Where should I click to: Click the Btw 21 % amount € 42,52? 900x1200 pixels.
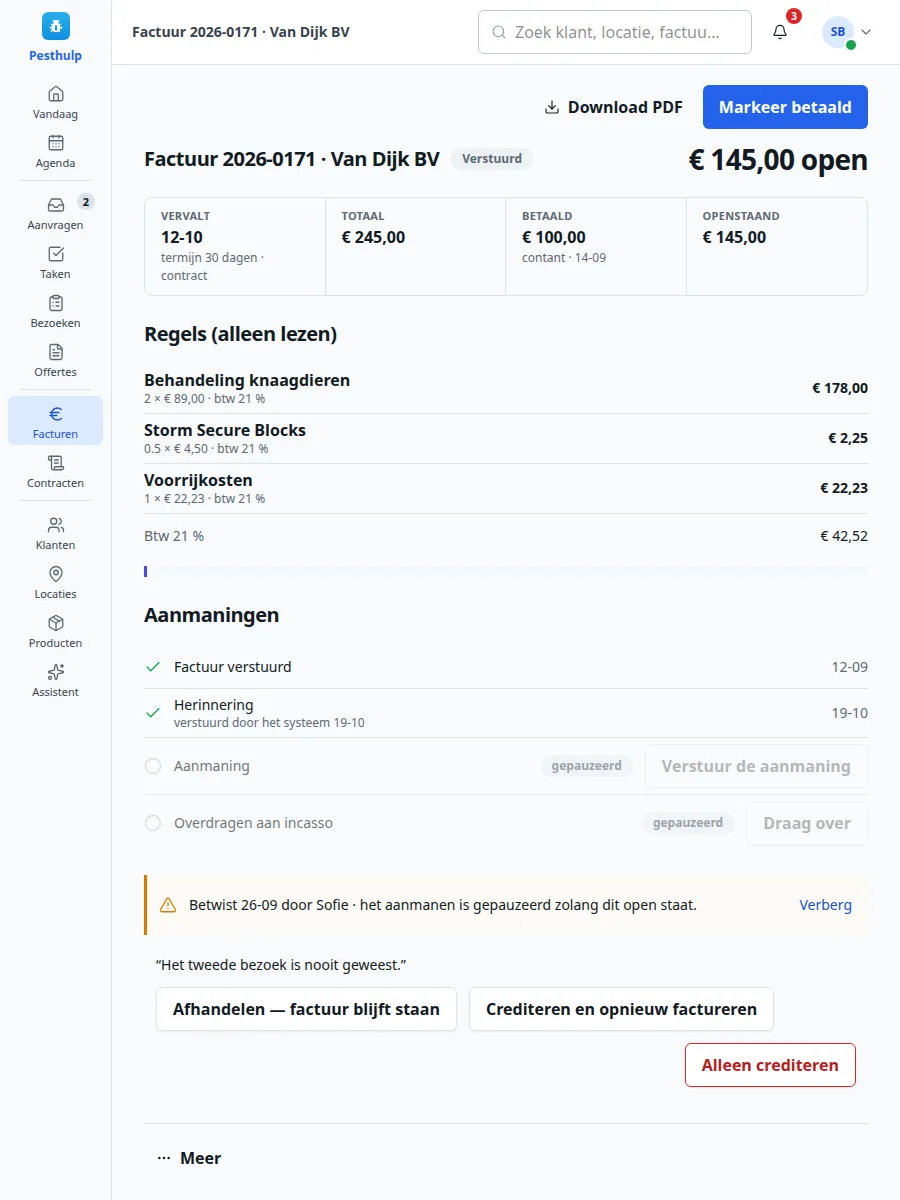coord(844,536)
